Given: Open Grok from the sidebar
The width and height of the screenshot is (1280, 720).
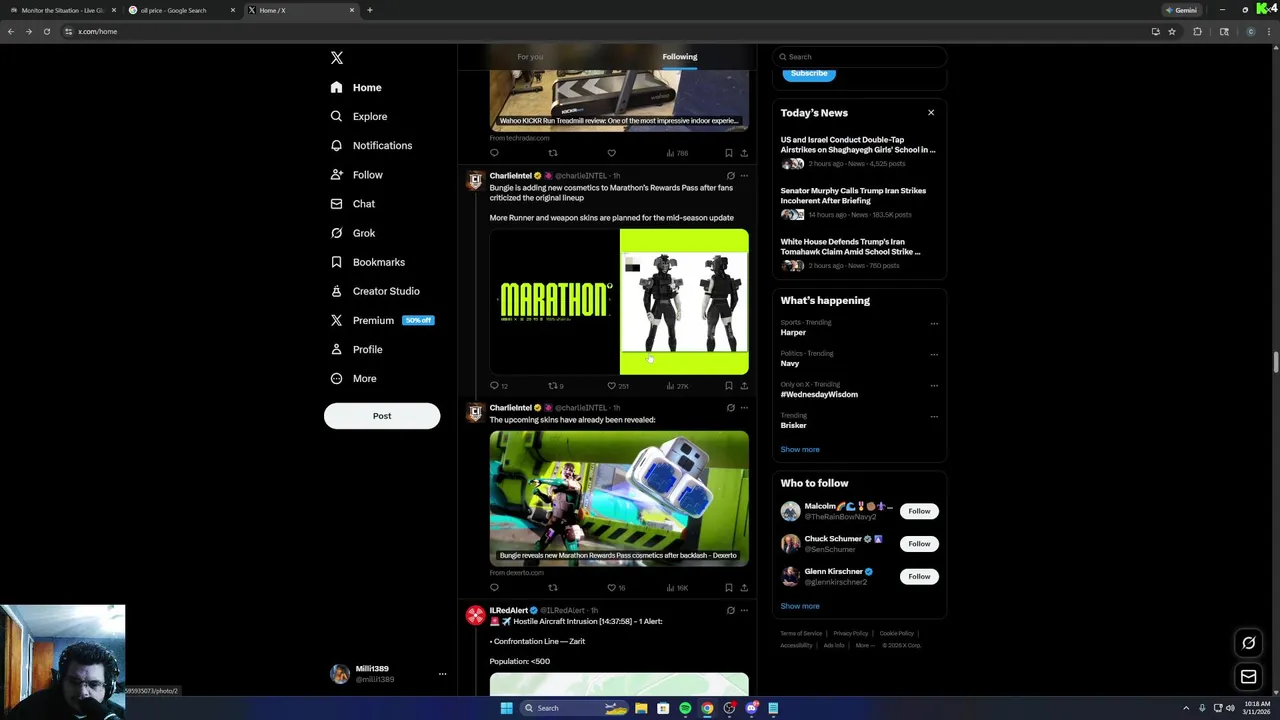Looking at the screenshot, I should [x=352, y=233].
